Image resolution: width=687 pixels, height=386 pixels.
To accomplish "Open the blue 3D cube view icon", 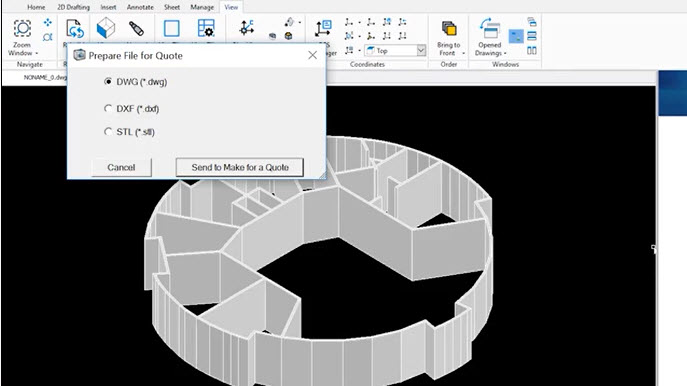I will (106, 28).
